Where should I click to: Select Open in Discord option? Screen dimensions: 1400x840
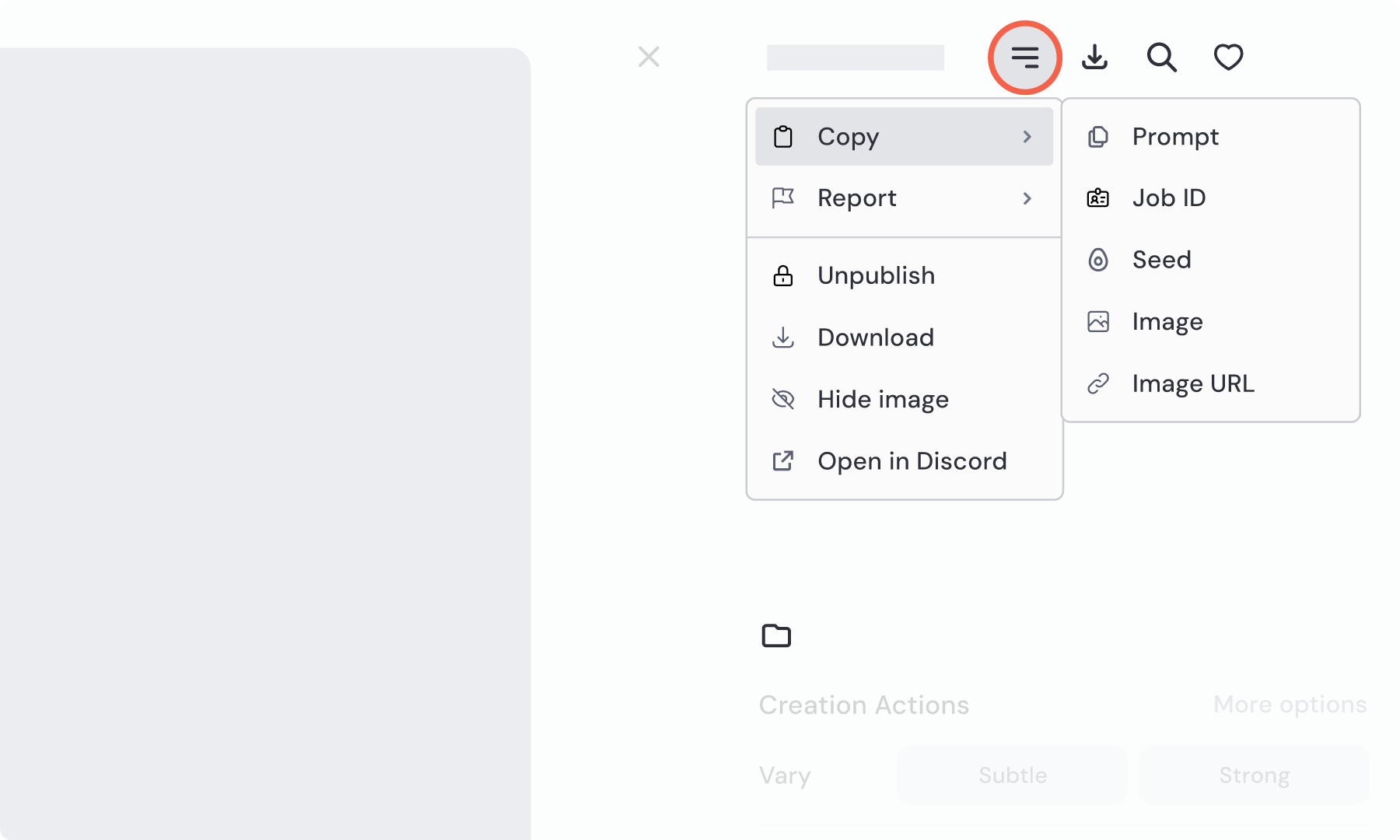[x=912, y=461]
